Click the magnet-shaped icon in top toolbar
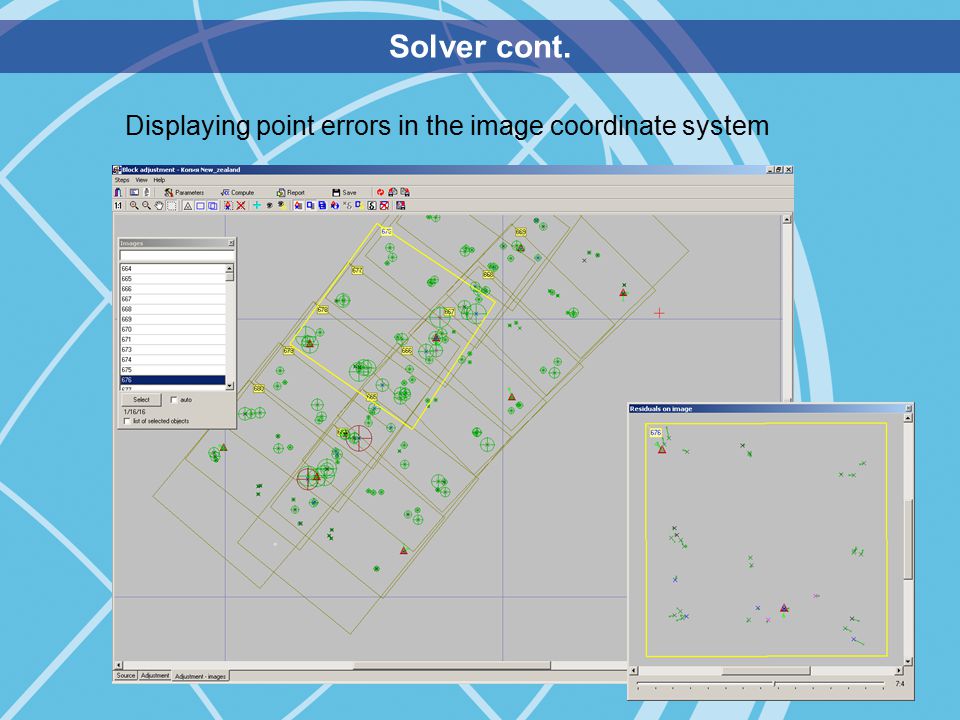This screenshot has width=960, height=720. (x=118, y=192)
